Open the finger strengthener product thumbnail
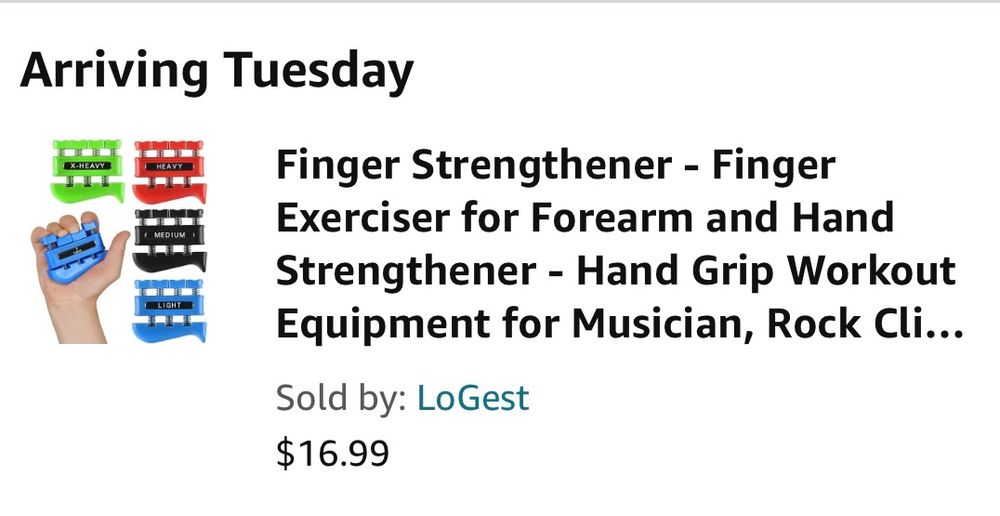This screenshot has height=516, width=1000. click(x=120, y=241)
